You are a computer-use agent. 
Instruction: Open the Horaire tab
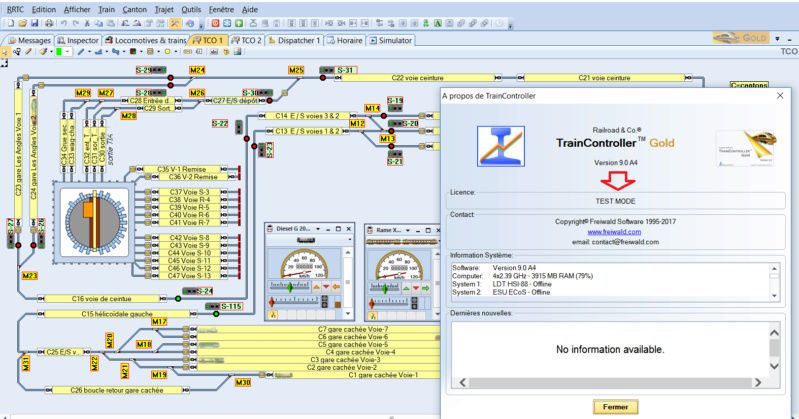pyautogui.click(x=345, y=40)
